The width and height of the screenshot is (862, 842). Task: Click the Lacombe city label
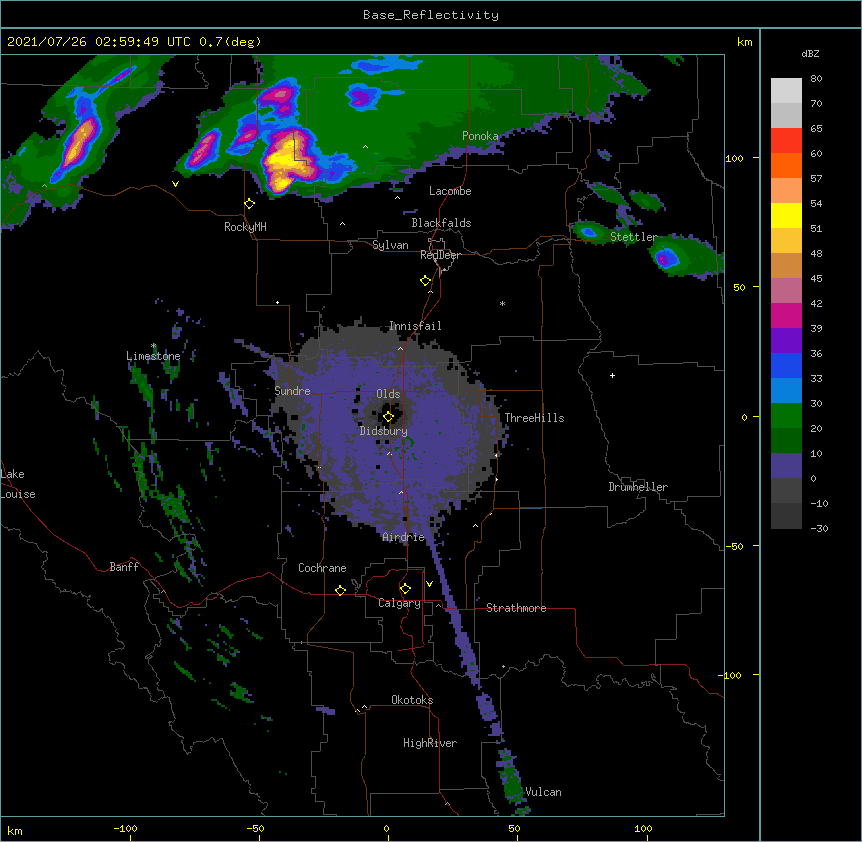[x=450, y=191]
